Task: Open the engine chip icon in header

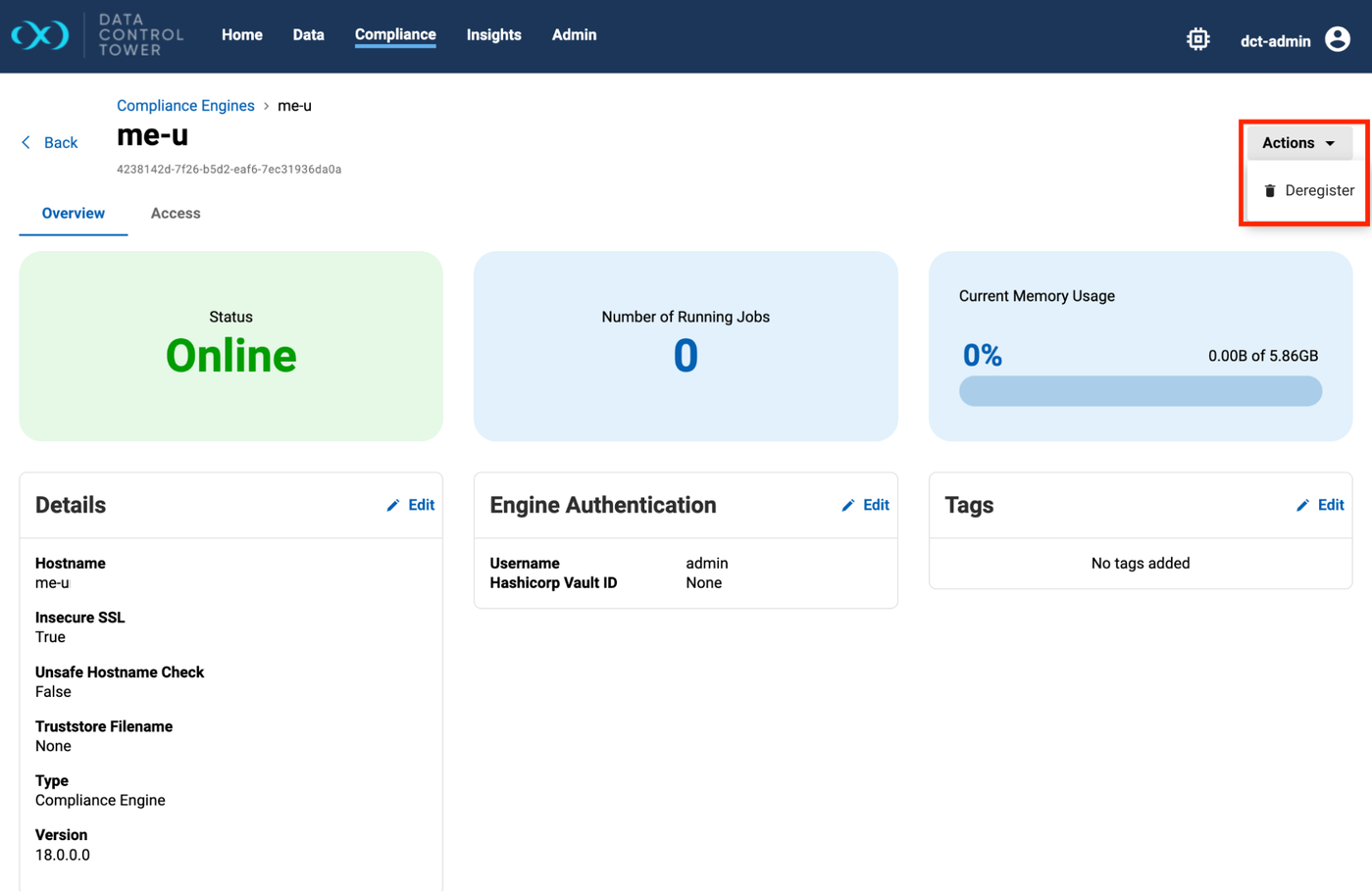Action: click(x=1197, y=39)
